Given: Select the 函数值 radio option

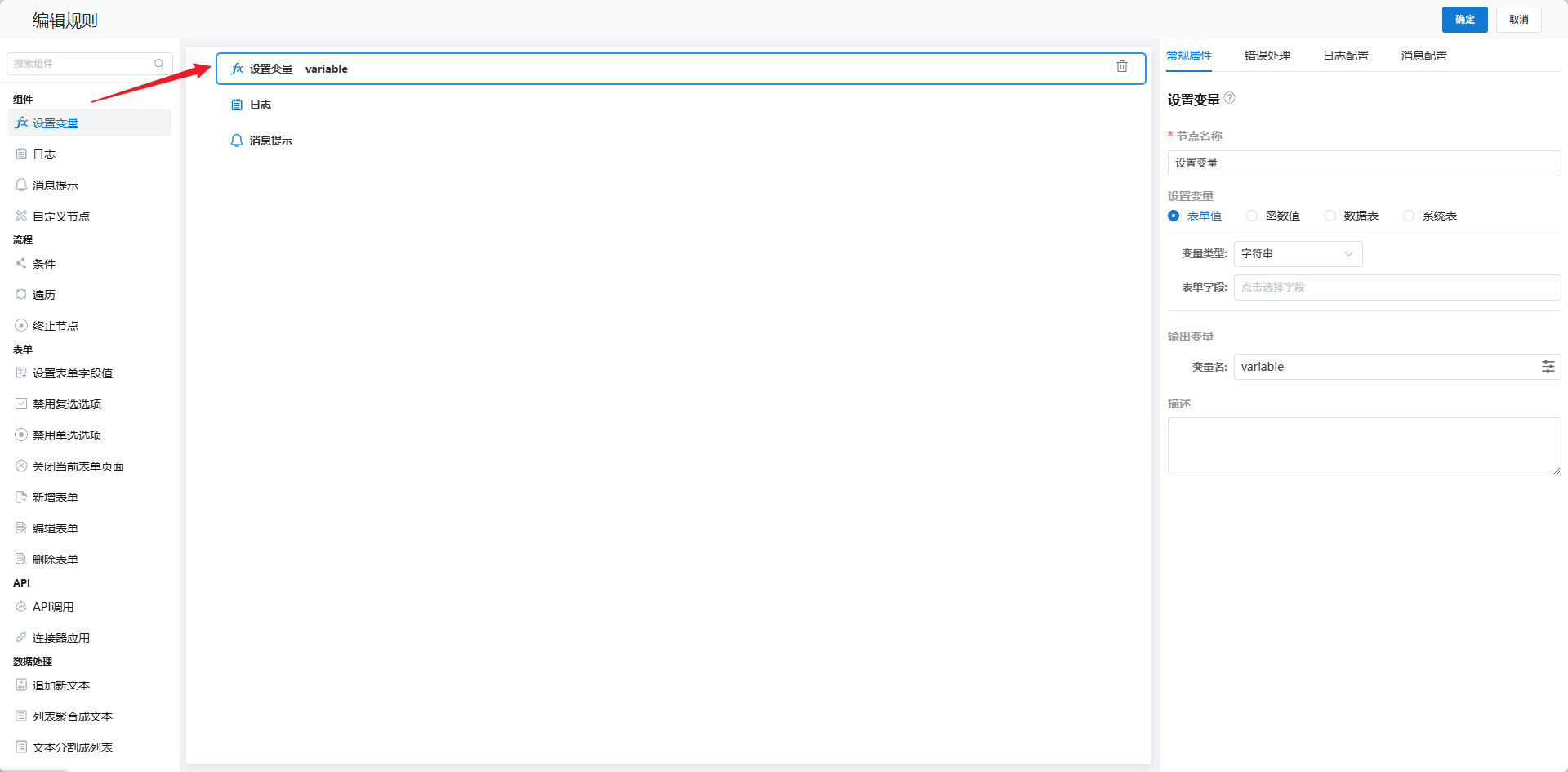Looking at the screenshot, I should click(1252, 216).
